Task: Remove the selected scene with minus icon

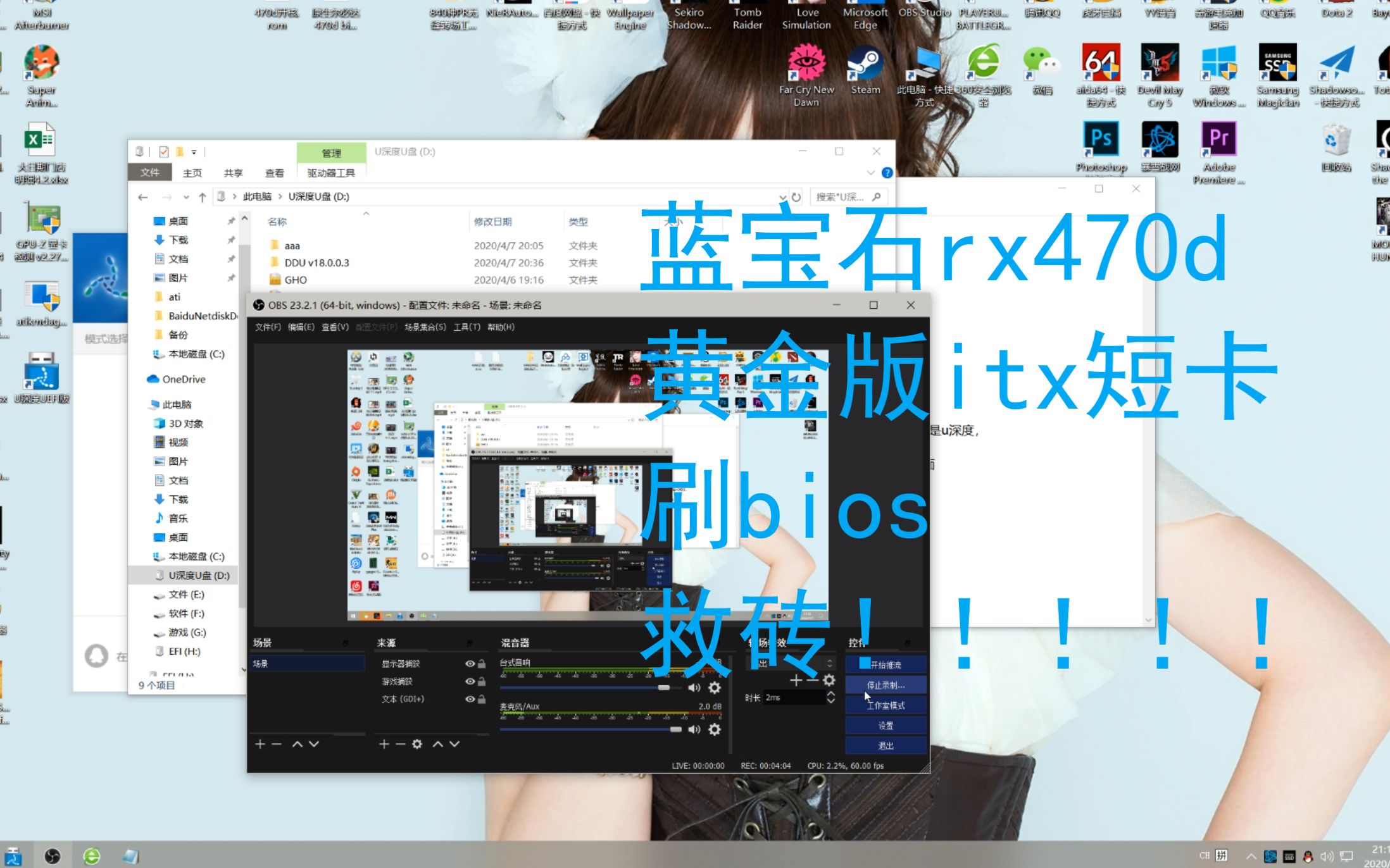Action: click(x=277, y=744)
